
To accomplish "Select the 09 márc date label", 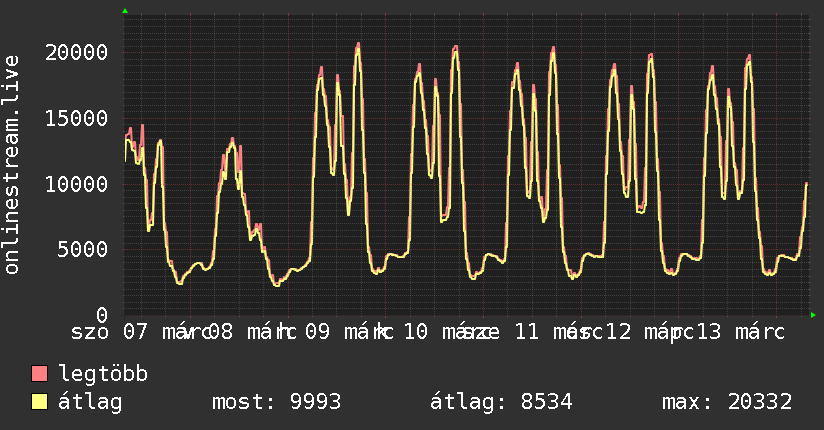I will point(348,331).
